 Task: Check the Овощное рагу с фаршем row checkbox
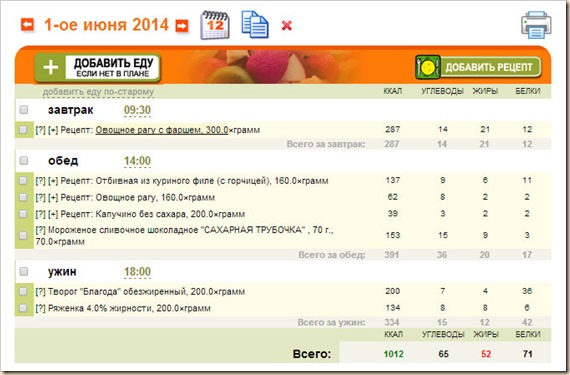pyautogui.click(x=23, y=130)
